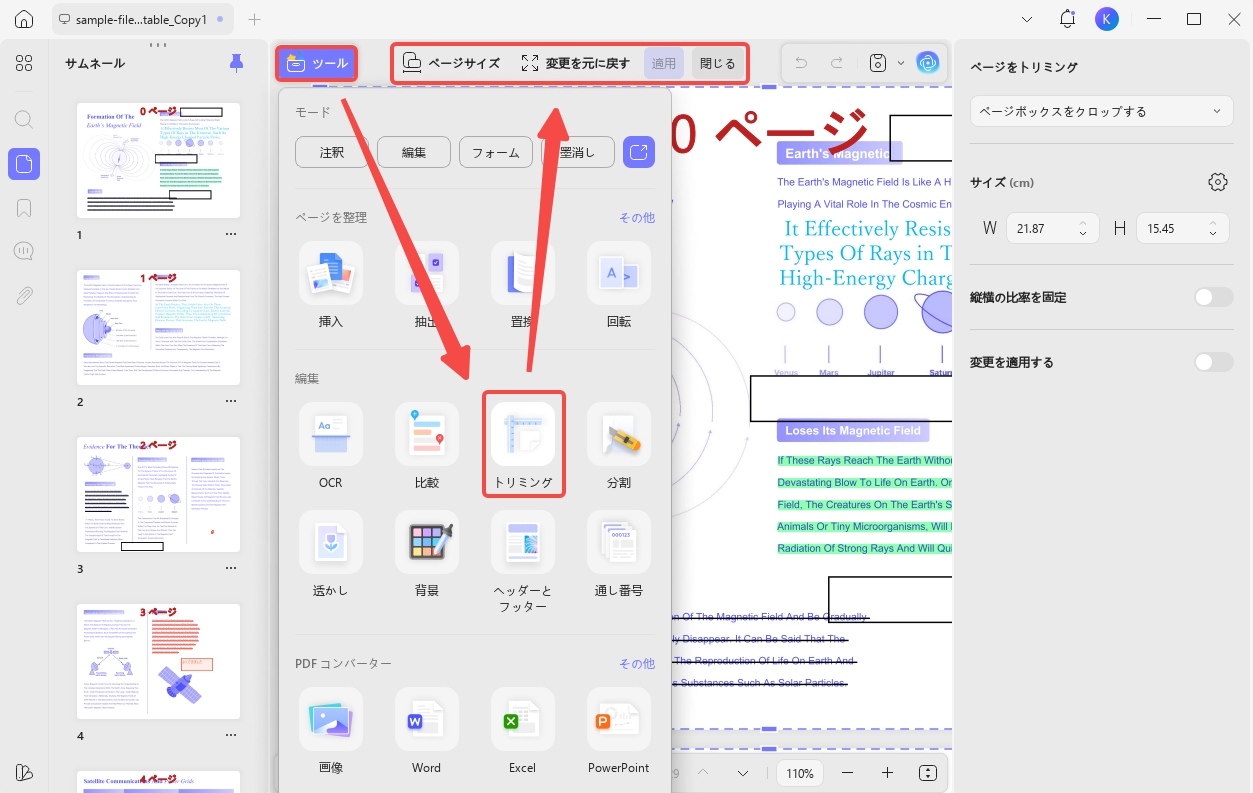Open the size settings gear icon
This screenshot has height=793, width=1253.
pyautogui.click(x=1217, y=182)
